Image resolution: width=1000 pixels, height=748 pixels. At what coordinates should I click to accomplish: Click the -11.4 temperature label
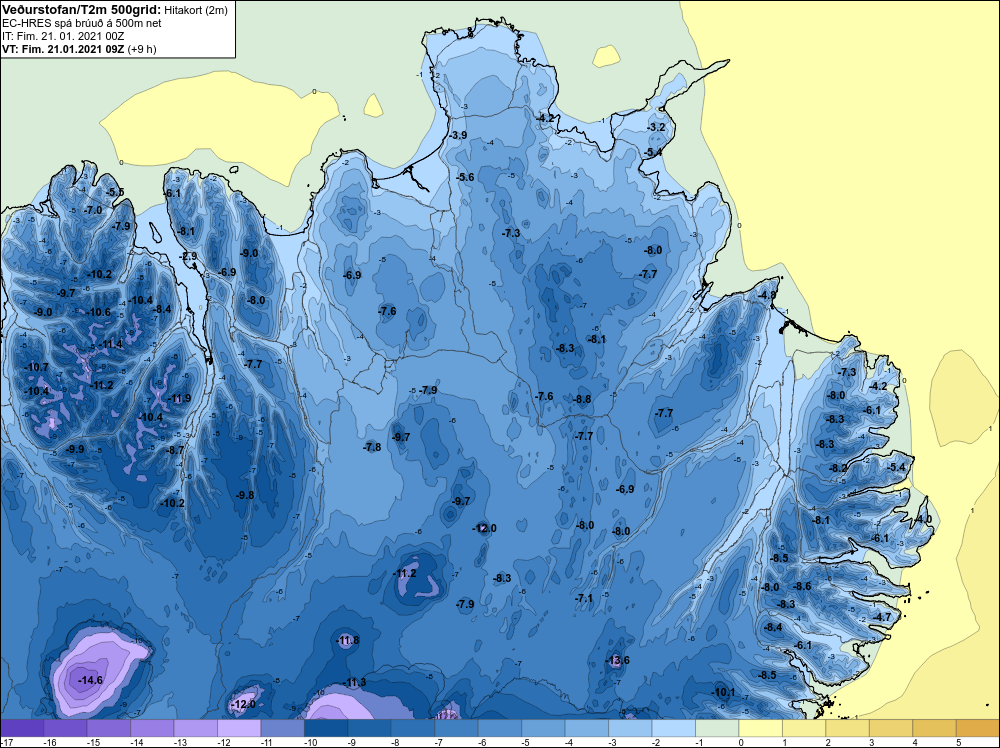(x=110, y=344)
